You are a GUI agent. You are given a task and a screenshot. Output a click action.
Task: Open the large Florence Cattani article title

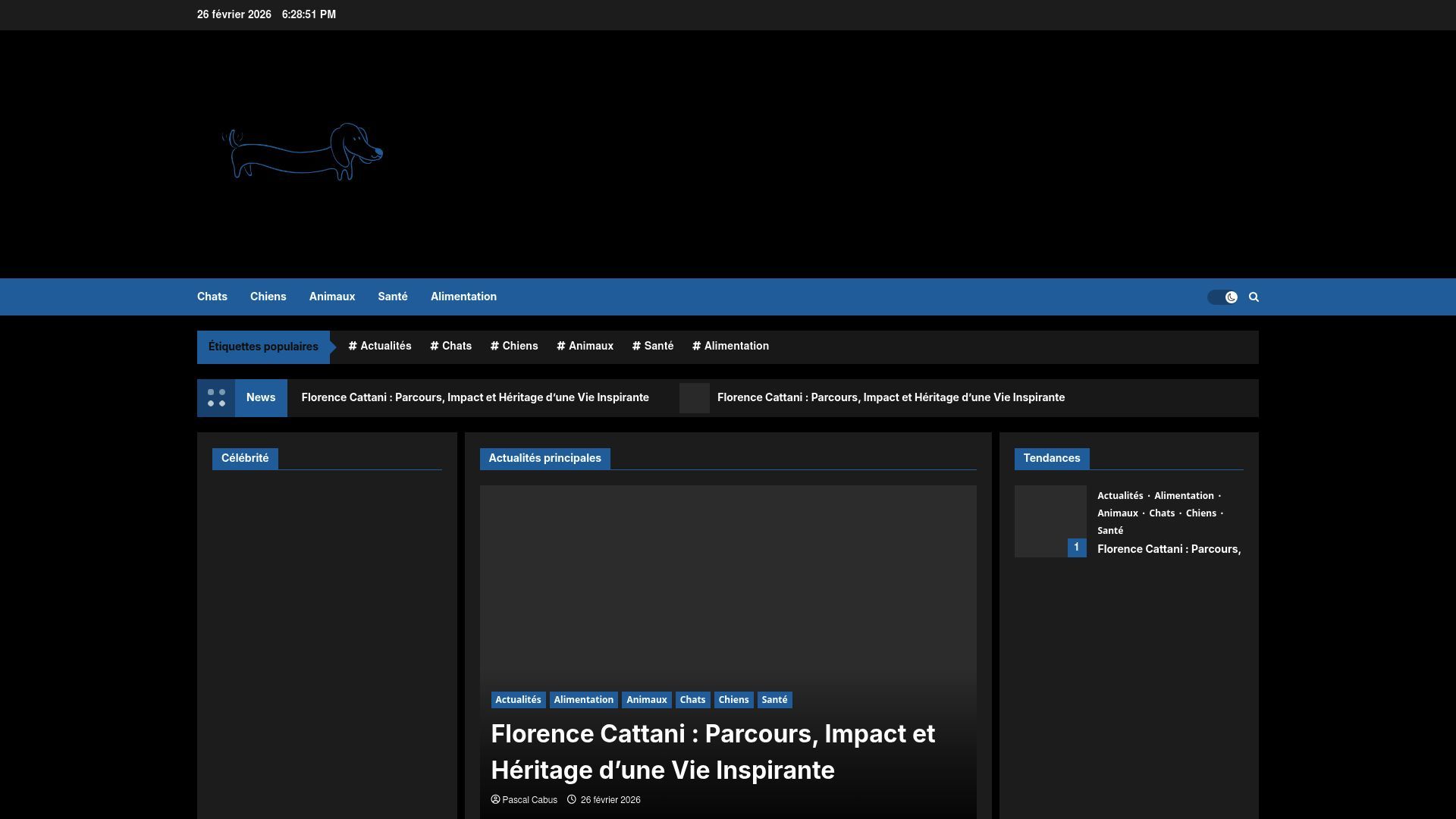(713, 752)
